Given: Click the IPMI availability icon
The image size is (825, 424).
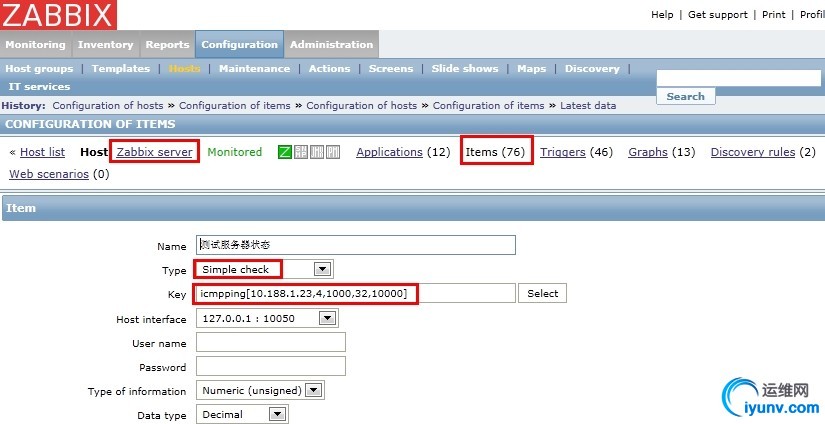Looking at the screenshot, I should (x=333, y=153).
